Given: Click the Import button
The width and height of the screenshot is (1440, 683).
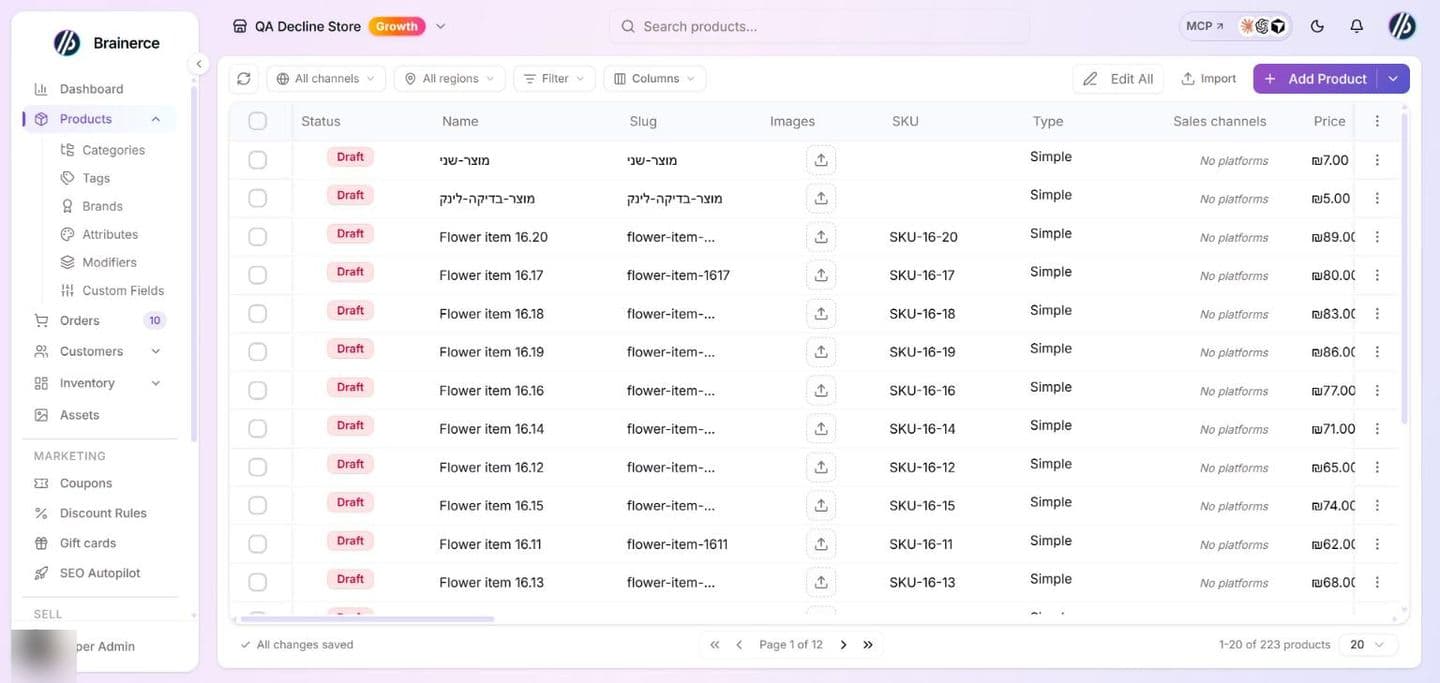Looking at the screenshot, I should click(x=1208, y=79).
